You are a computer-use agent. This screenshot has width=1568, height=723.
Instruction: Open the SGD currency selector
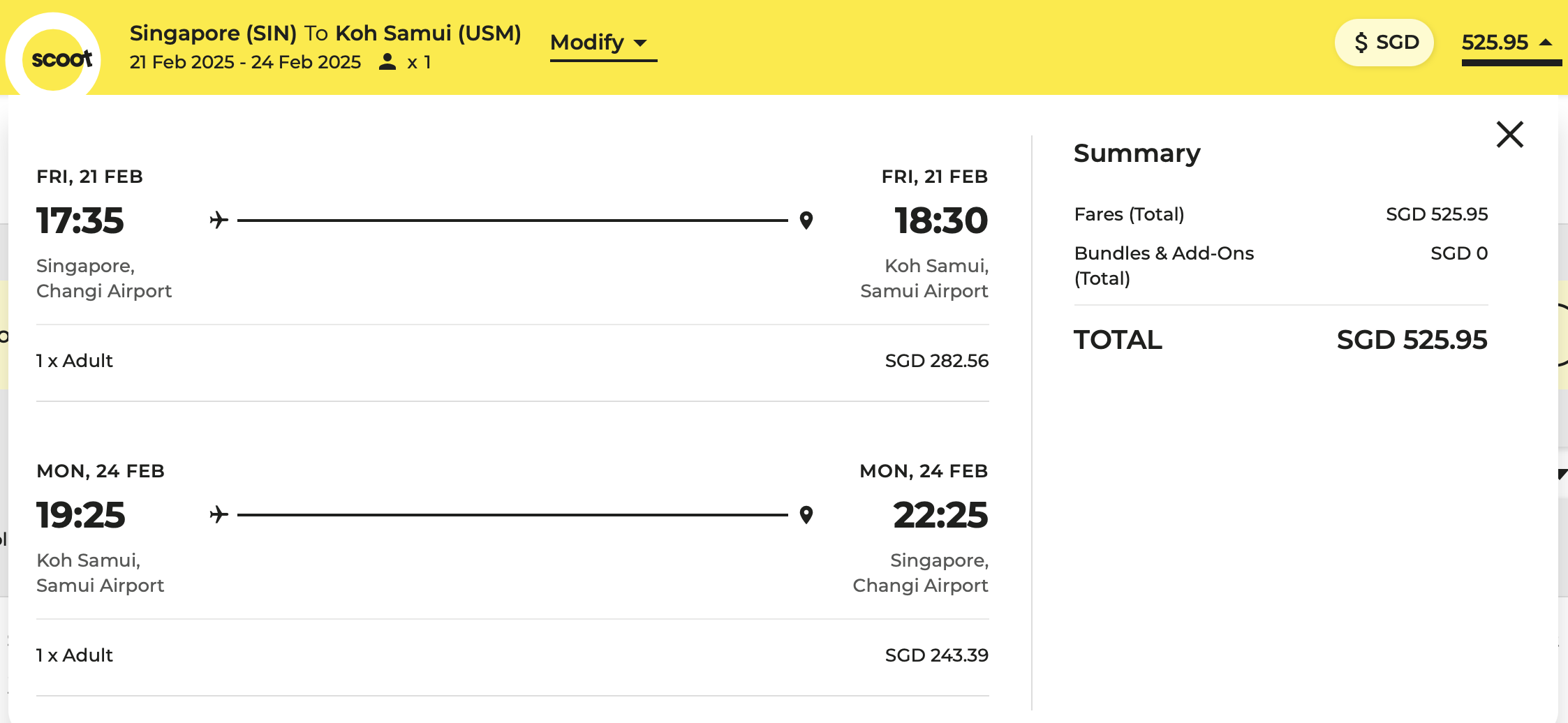tap(1385, 43)
